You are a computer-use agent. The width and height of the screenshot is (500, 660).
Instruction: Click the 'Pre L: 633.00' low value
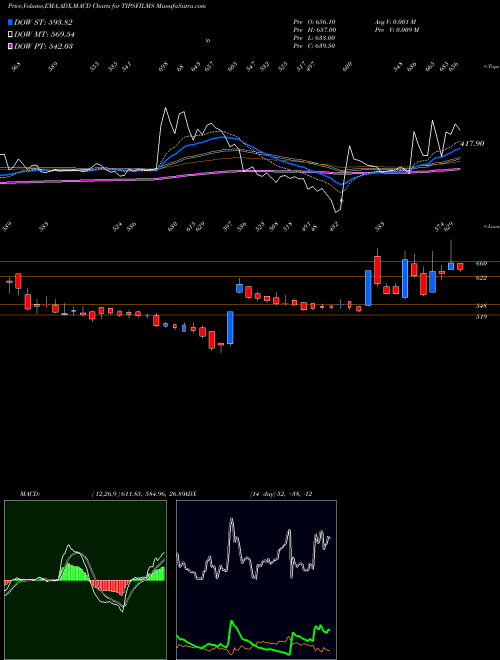(x=314, y=37)
